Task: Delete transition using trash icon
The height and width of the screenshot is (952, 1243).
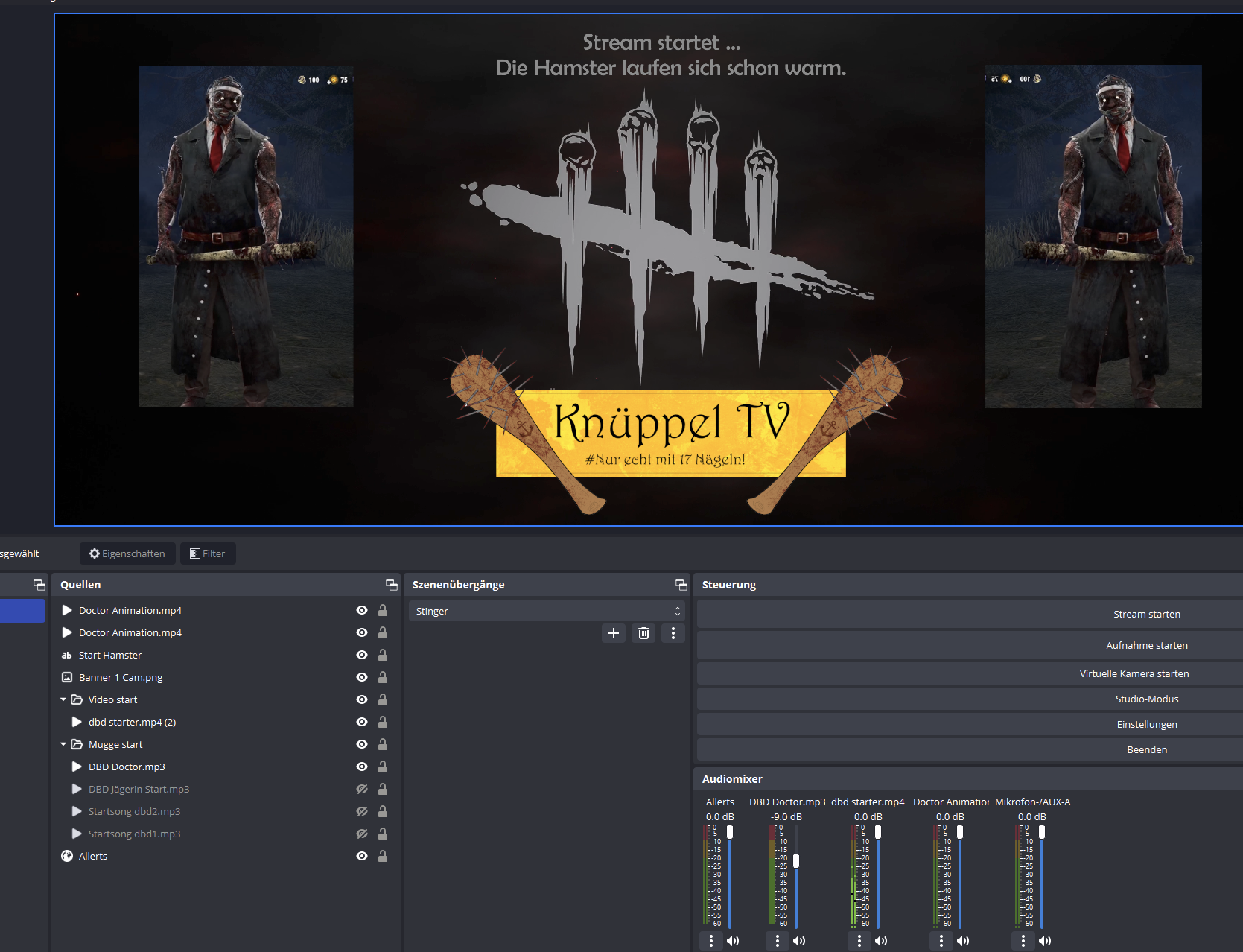Action: pos(643,633)
